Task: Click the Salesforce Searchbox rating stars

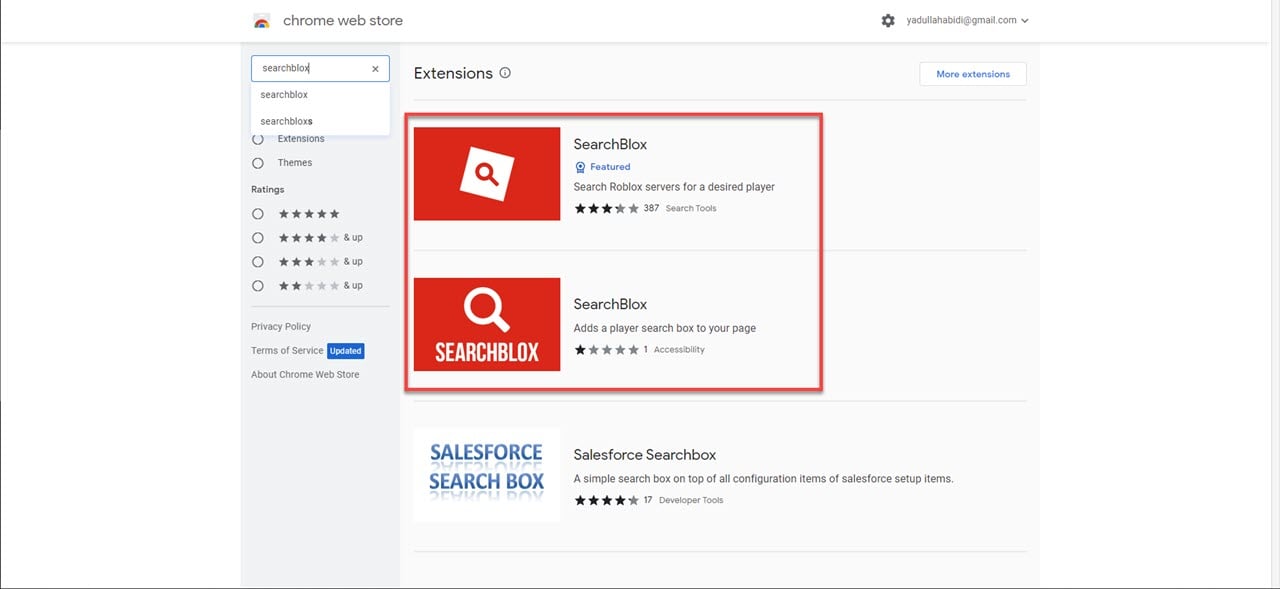Action: pyautogui.click(x=606, y=500)
